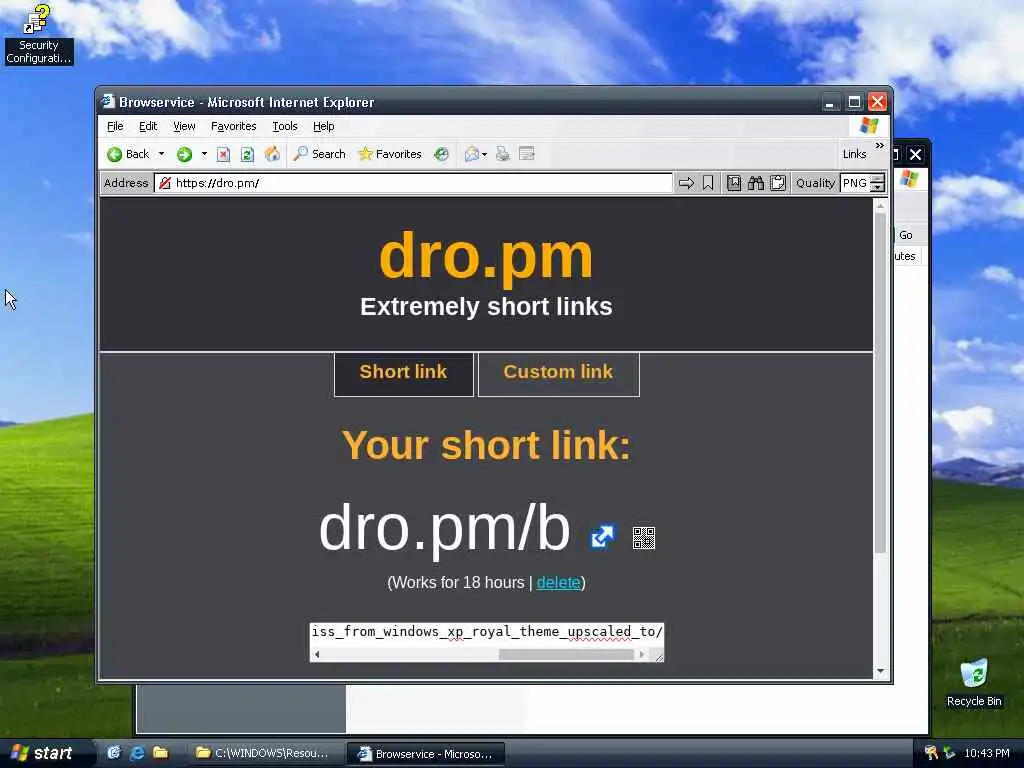Open the Favorites menu
Image resolution: width=1024 pixels, height=768 pixels.
coord(233,126)
